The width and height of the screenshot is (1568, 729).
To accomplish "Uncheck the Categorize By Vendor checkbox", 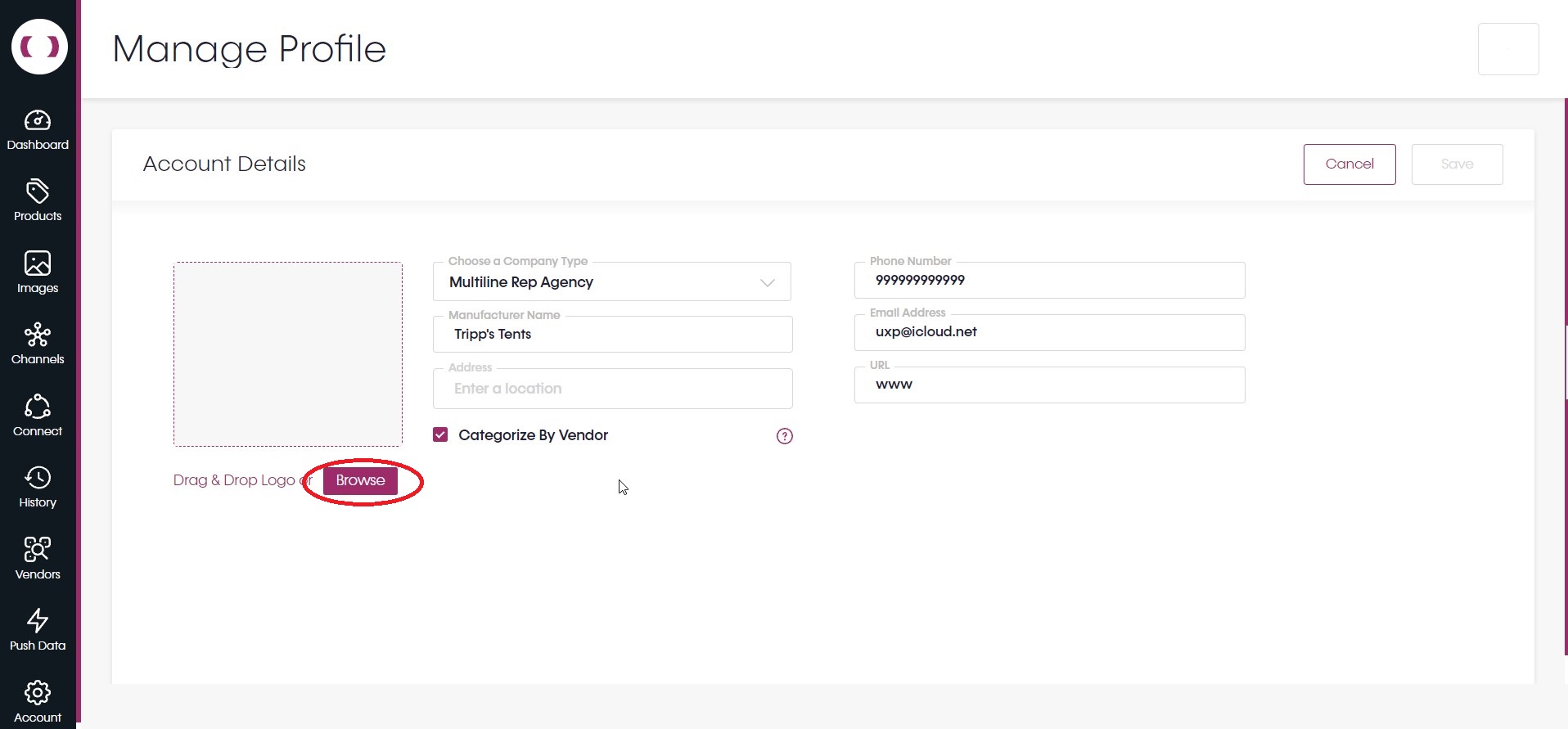I will tap(440, 434).
